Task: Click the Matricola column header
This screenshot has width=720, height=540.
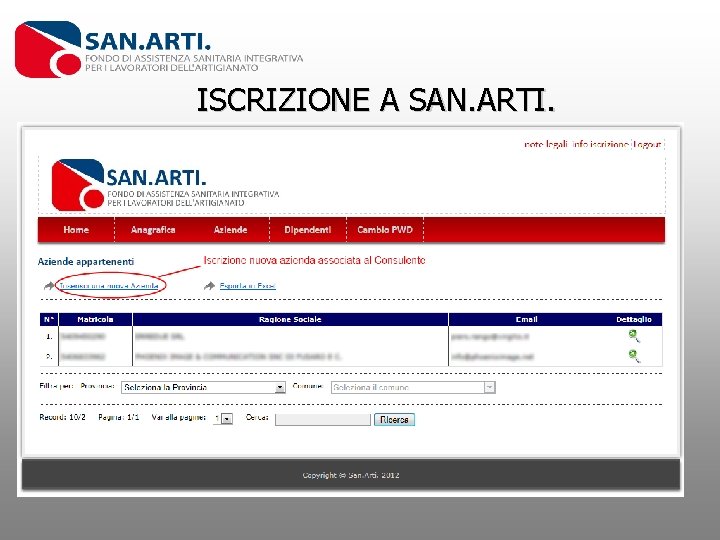Action: [x=96, y=319]
